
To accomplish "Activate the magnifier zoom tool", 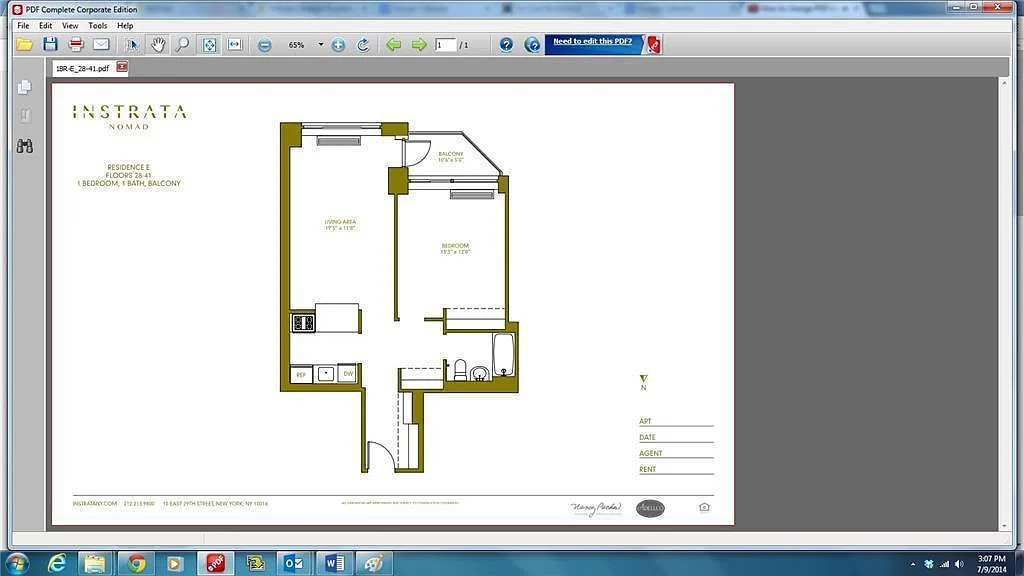I will (x=182, y=45).
